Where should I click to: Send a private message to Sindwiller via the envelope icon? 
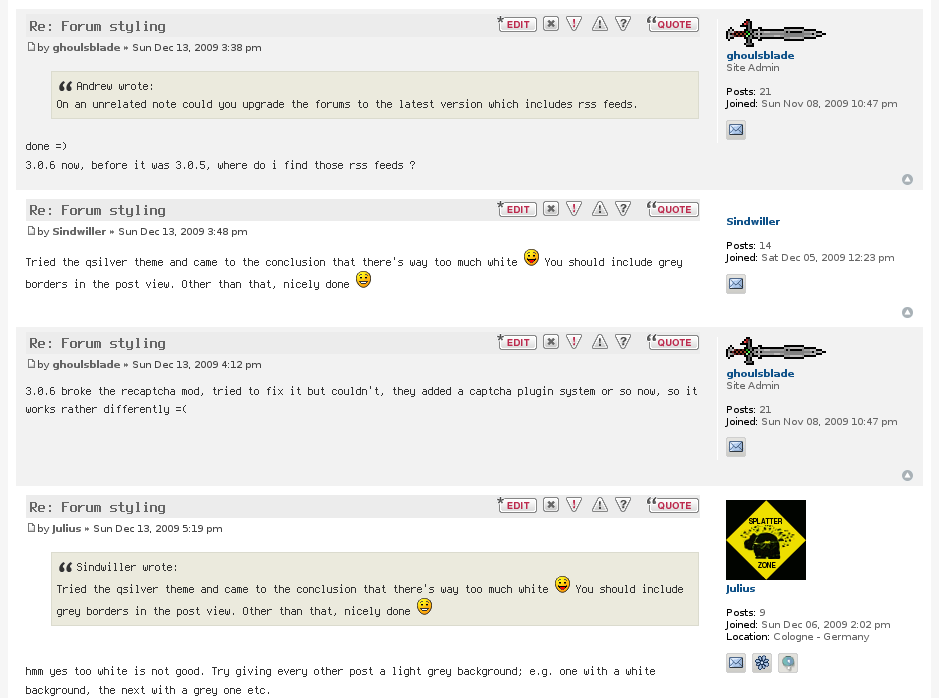(736, 284)
